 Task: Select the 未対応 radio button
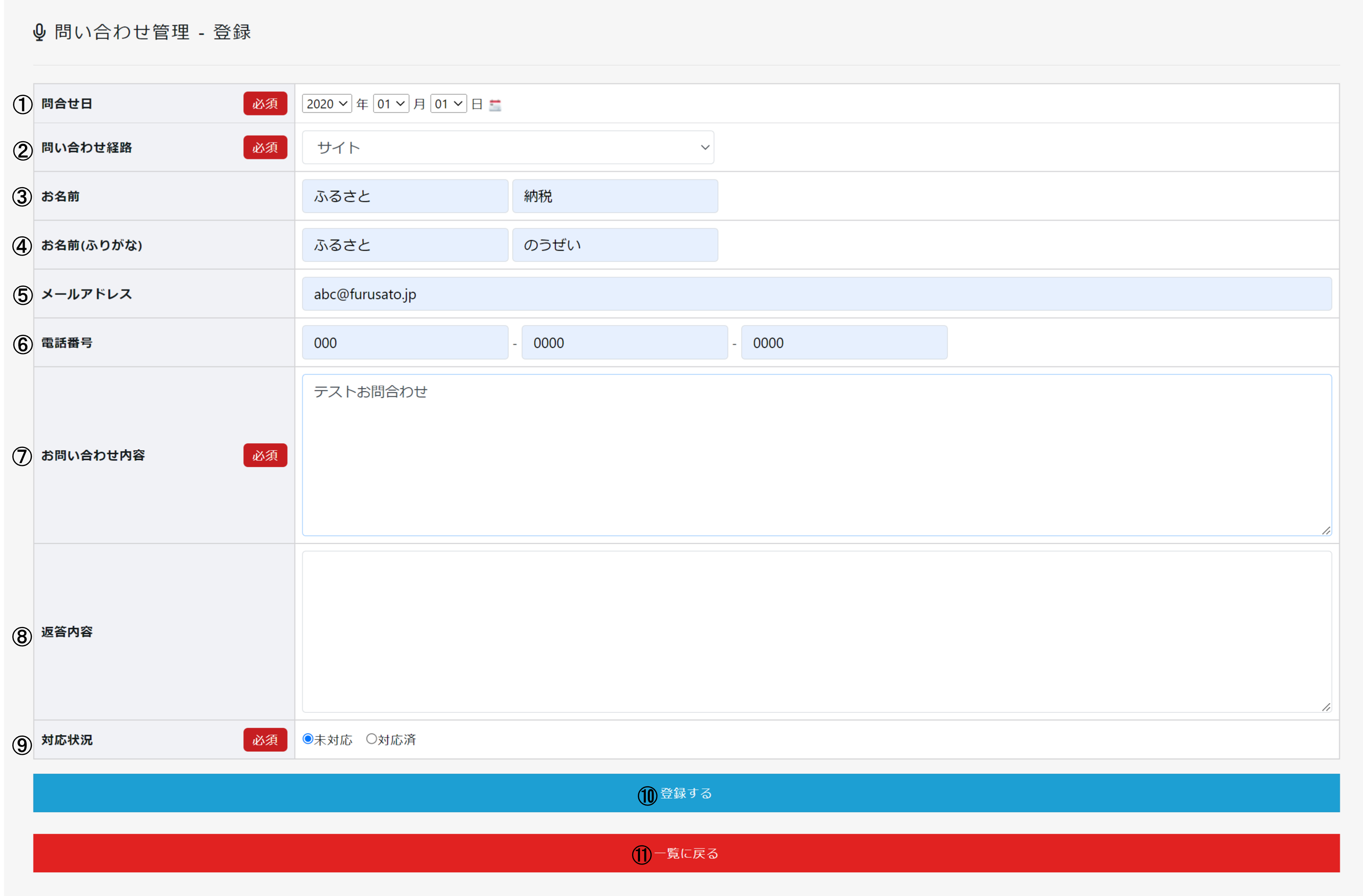click(x=308, y=739)
